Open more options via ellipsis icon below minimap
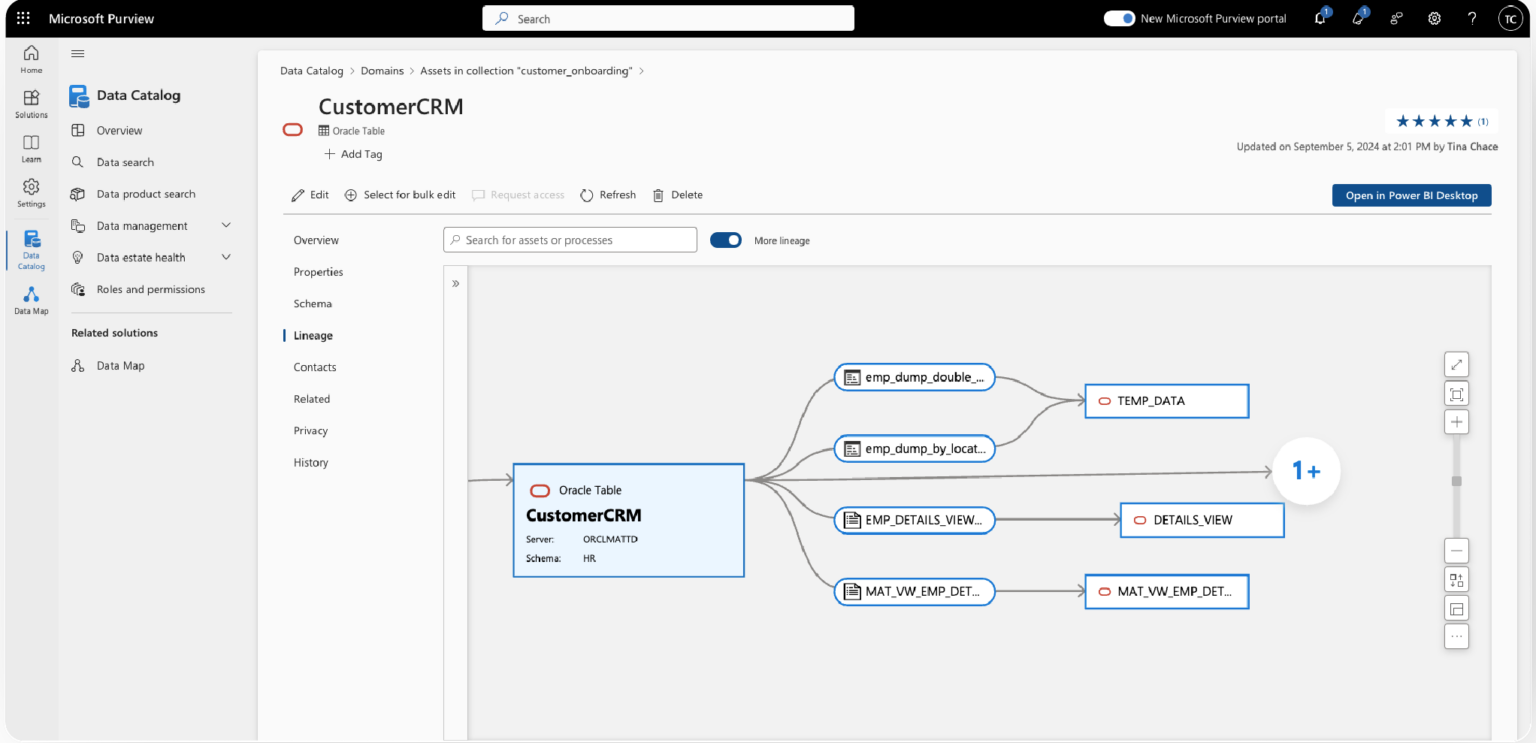 (x=1456, y=636)
